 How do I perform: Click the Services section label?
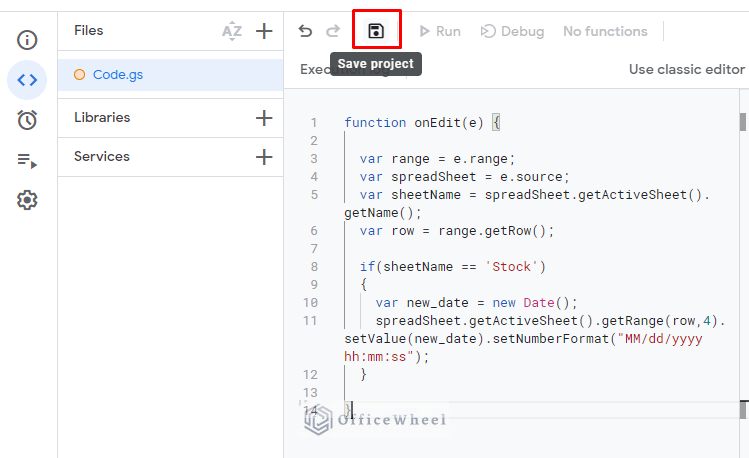click(x=102, y=157)
